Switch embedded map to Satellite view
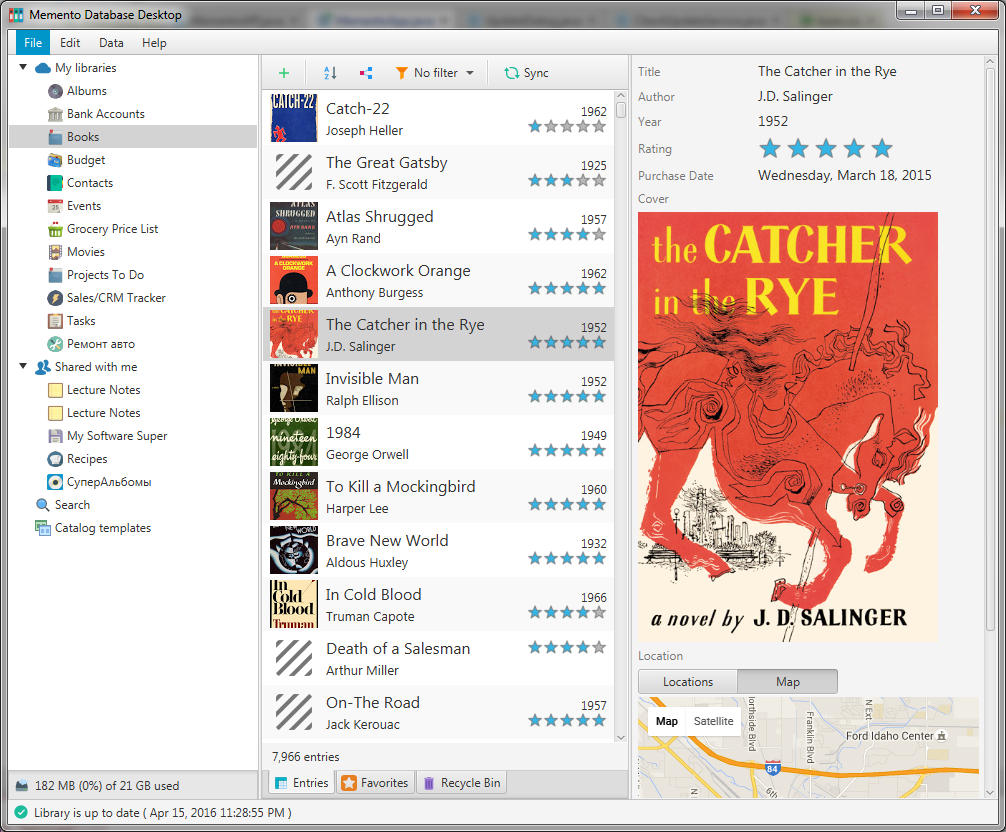The image size is (1006, 832). 713,721
